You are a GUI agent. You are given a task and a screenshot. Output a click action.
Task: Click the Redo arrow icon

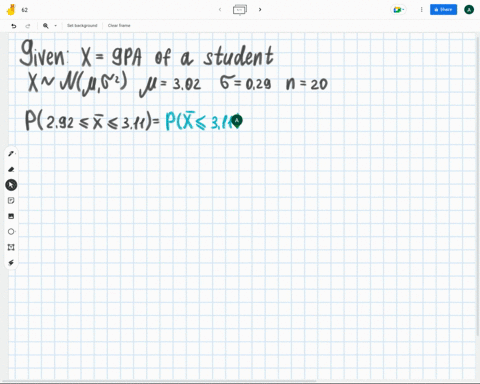tap(28, 26)
